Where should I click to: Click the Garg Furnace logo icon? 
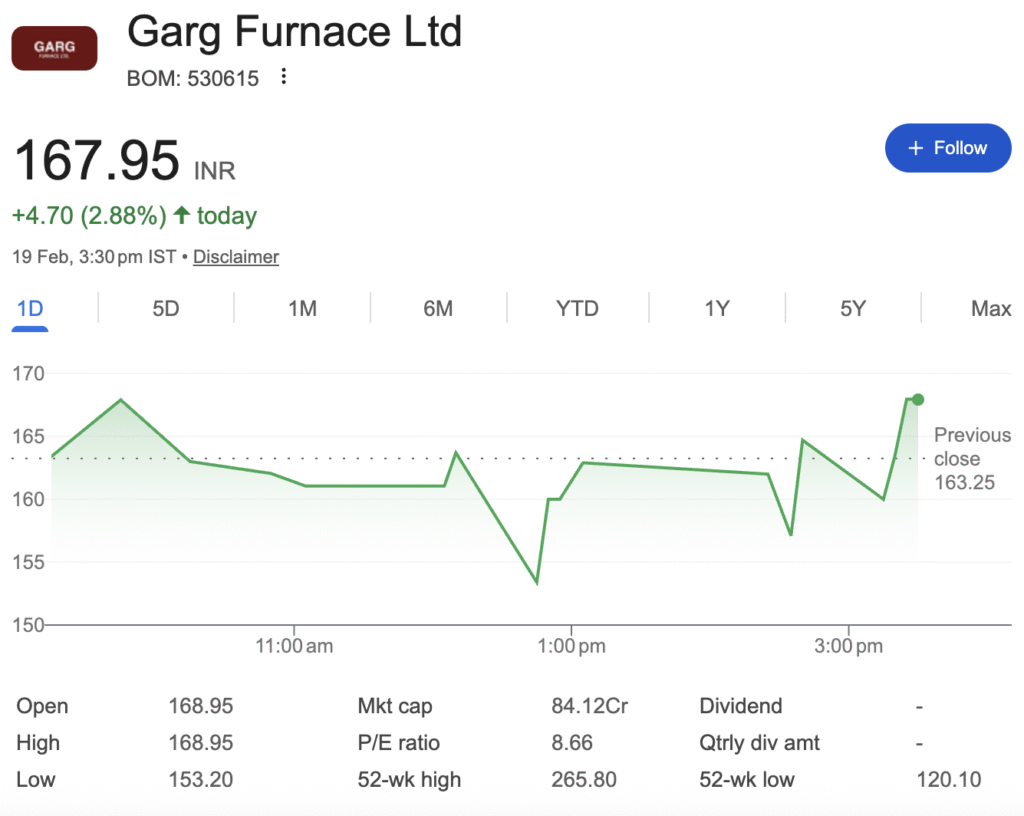coord(54,48)
